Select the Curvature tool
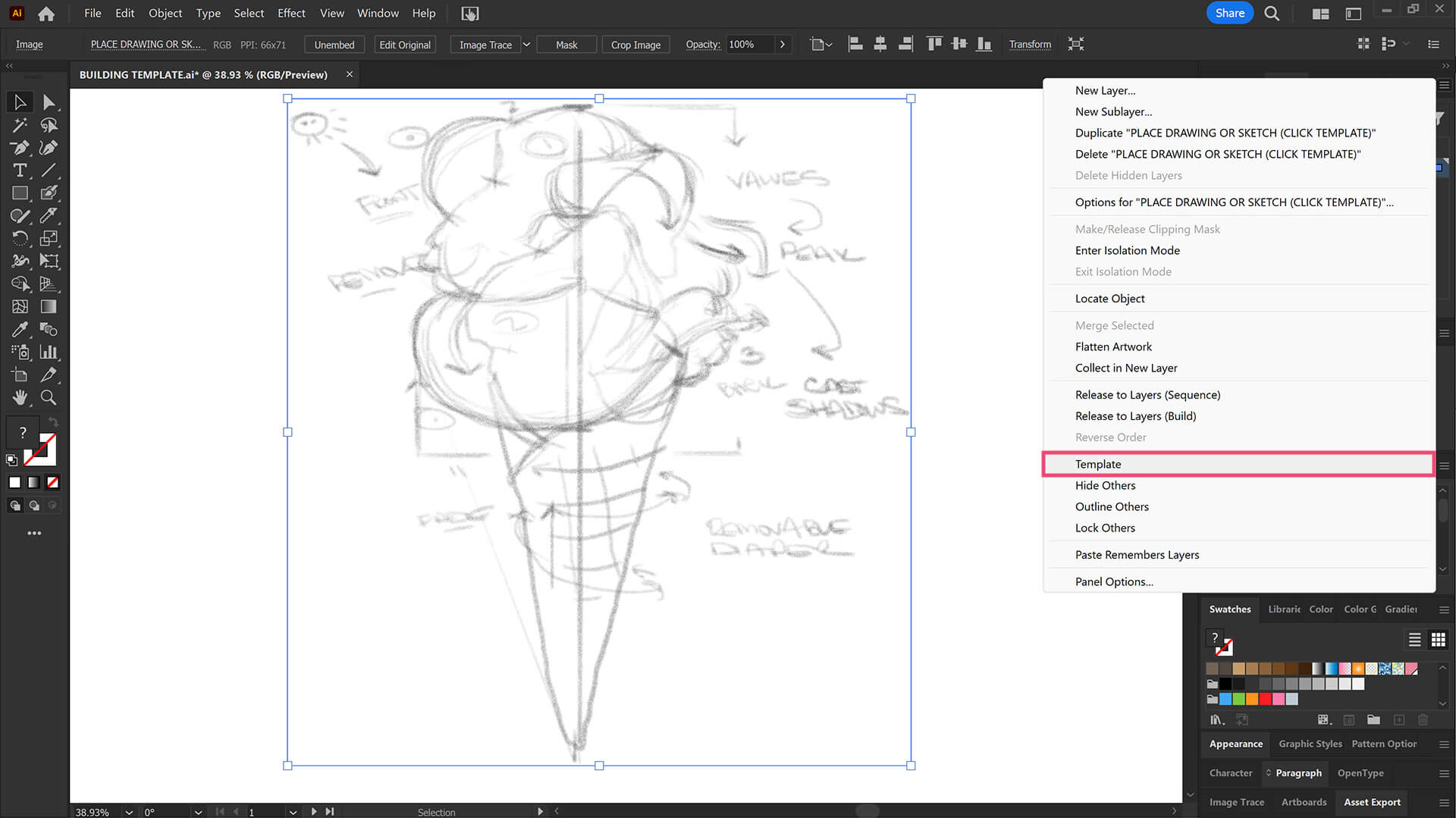This screenshot has height=818, width=1456. click(x=49, y=148)
